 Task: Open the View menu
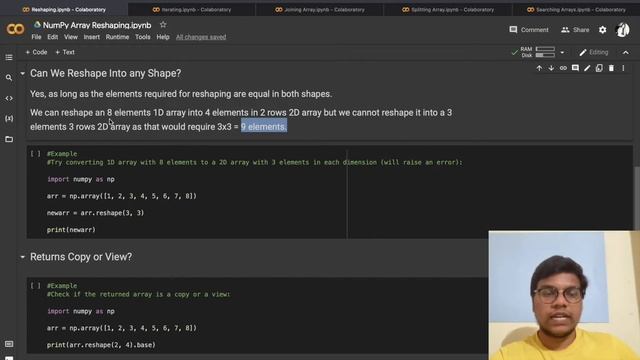tap(71, 37)
